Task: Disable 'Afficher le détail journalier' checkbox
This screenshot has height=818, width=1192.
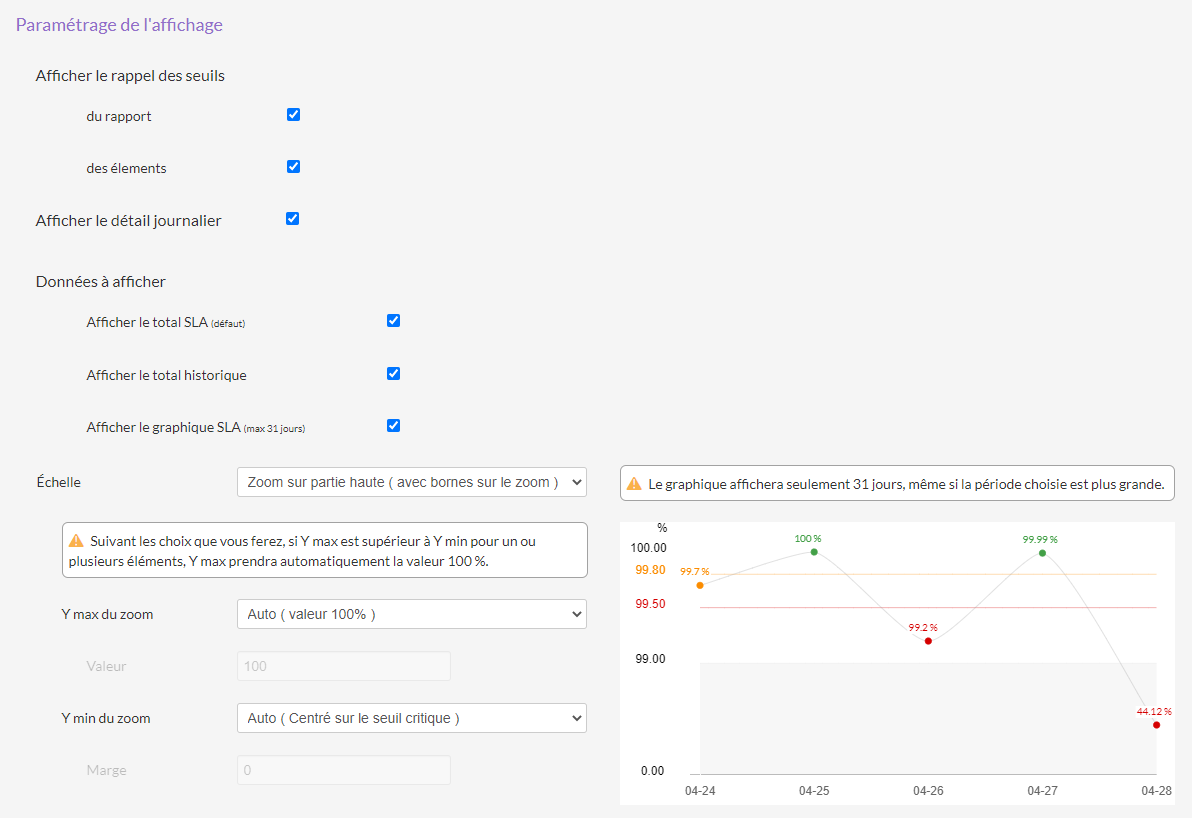Action: (293, 219)
